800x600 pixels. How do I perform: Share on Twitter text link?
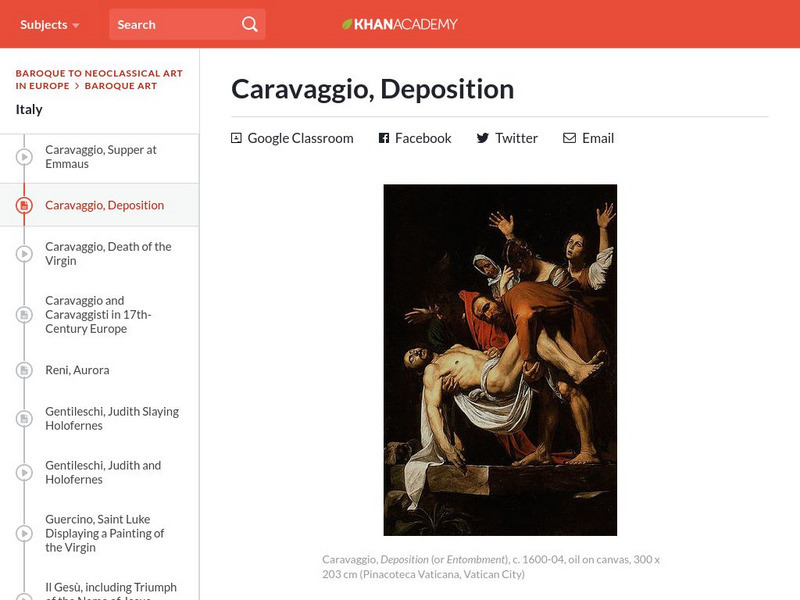tap(516, 138)
